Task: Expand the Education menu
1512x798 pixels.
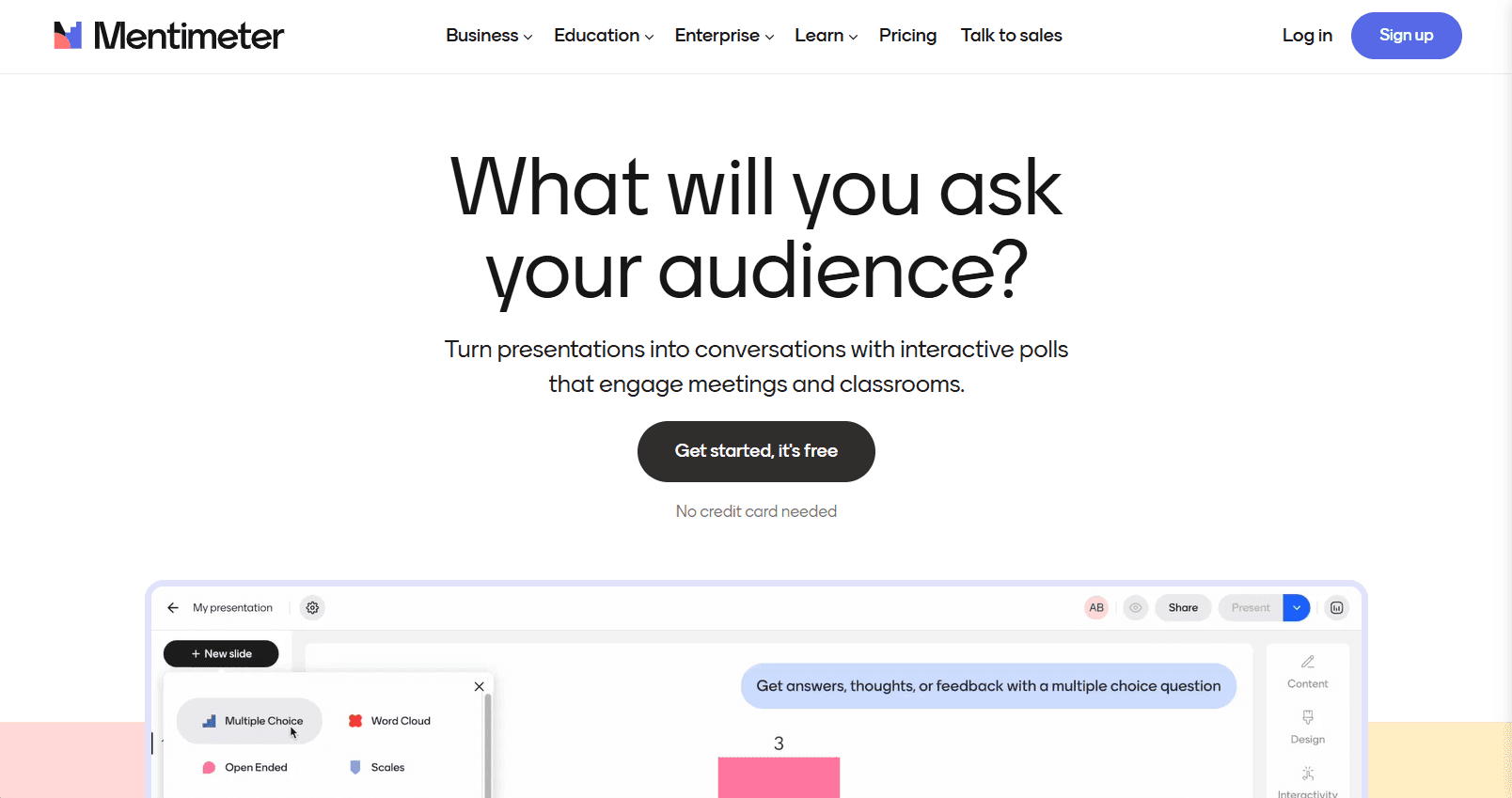Action: pos(604,36)
